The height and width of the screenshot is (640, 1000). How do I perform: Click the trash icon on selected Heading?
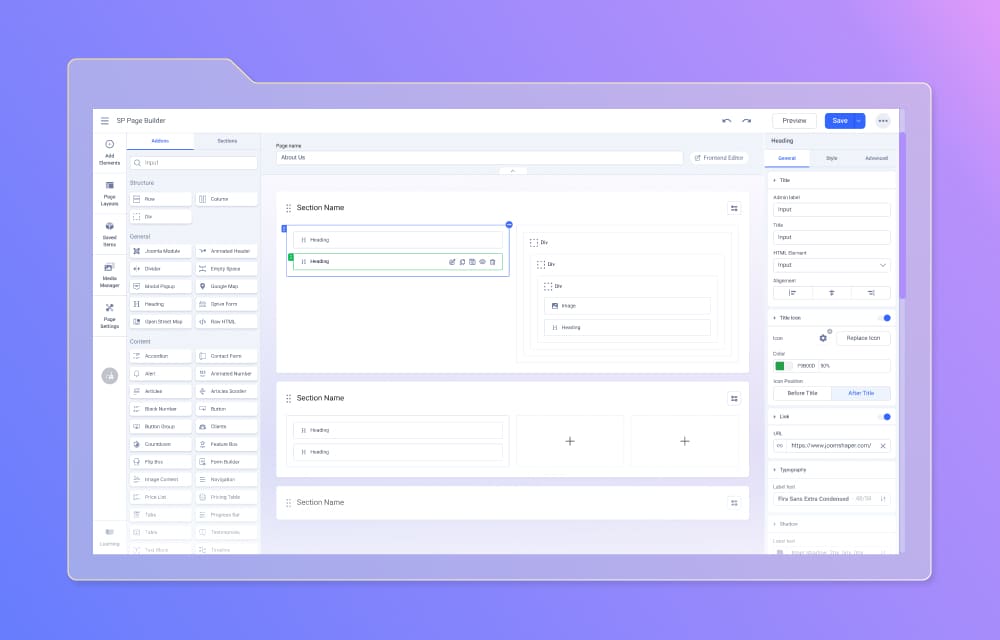click(x=492, y=262)
